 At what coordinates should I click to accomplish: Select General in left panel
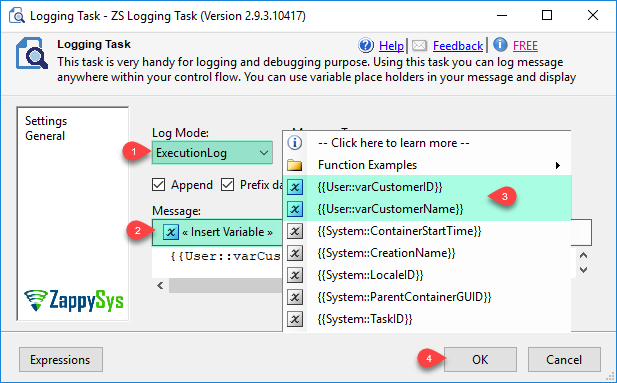pos(45,136)
